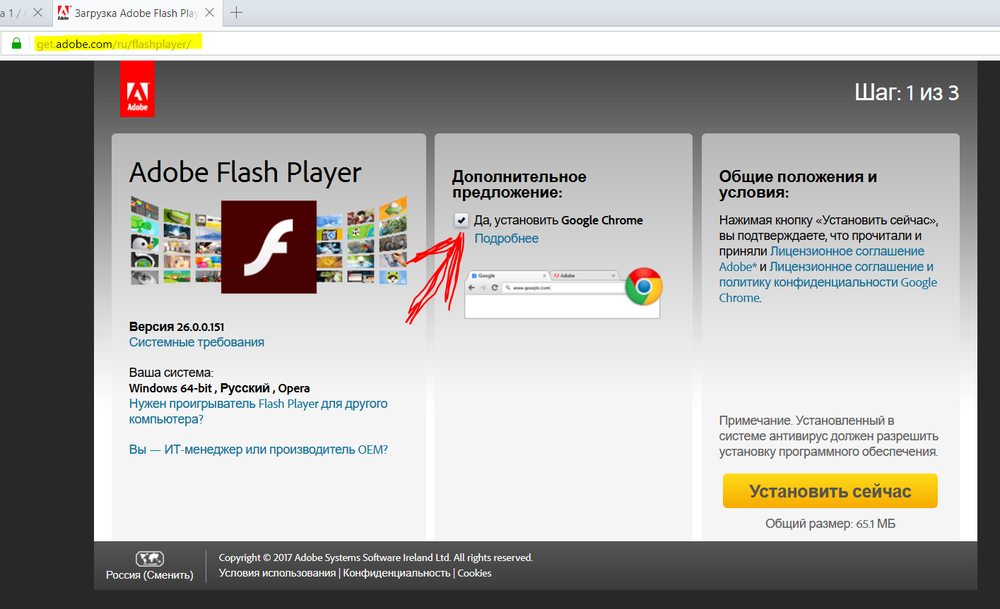Click the world map region icon
The image size is (1000, 609).
(x=149, y=559)
